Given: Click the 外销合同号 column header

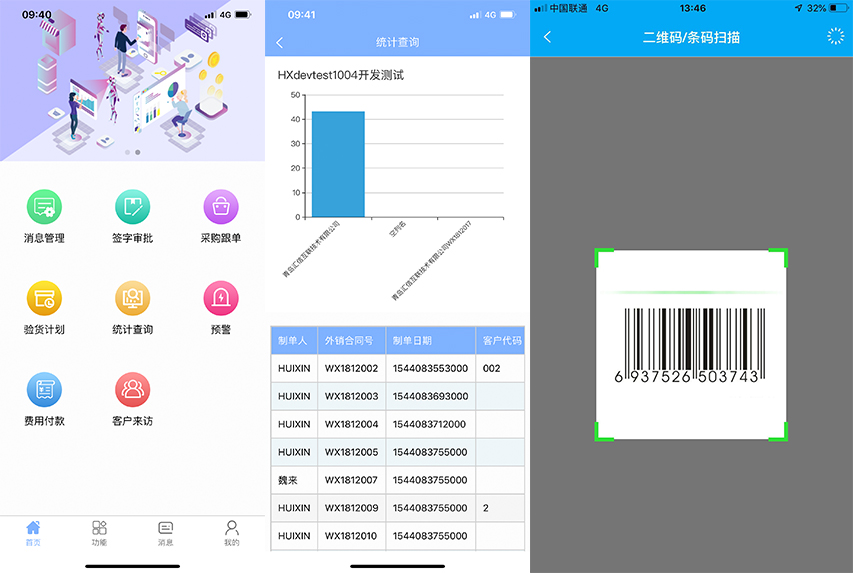Looking at the screenshot, I should pos(351,341).
